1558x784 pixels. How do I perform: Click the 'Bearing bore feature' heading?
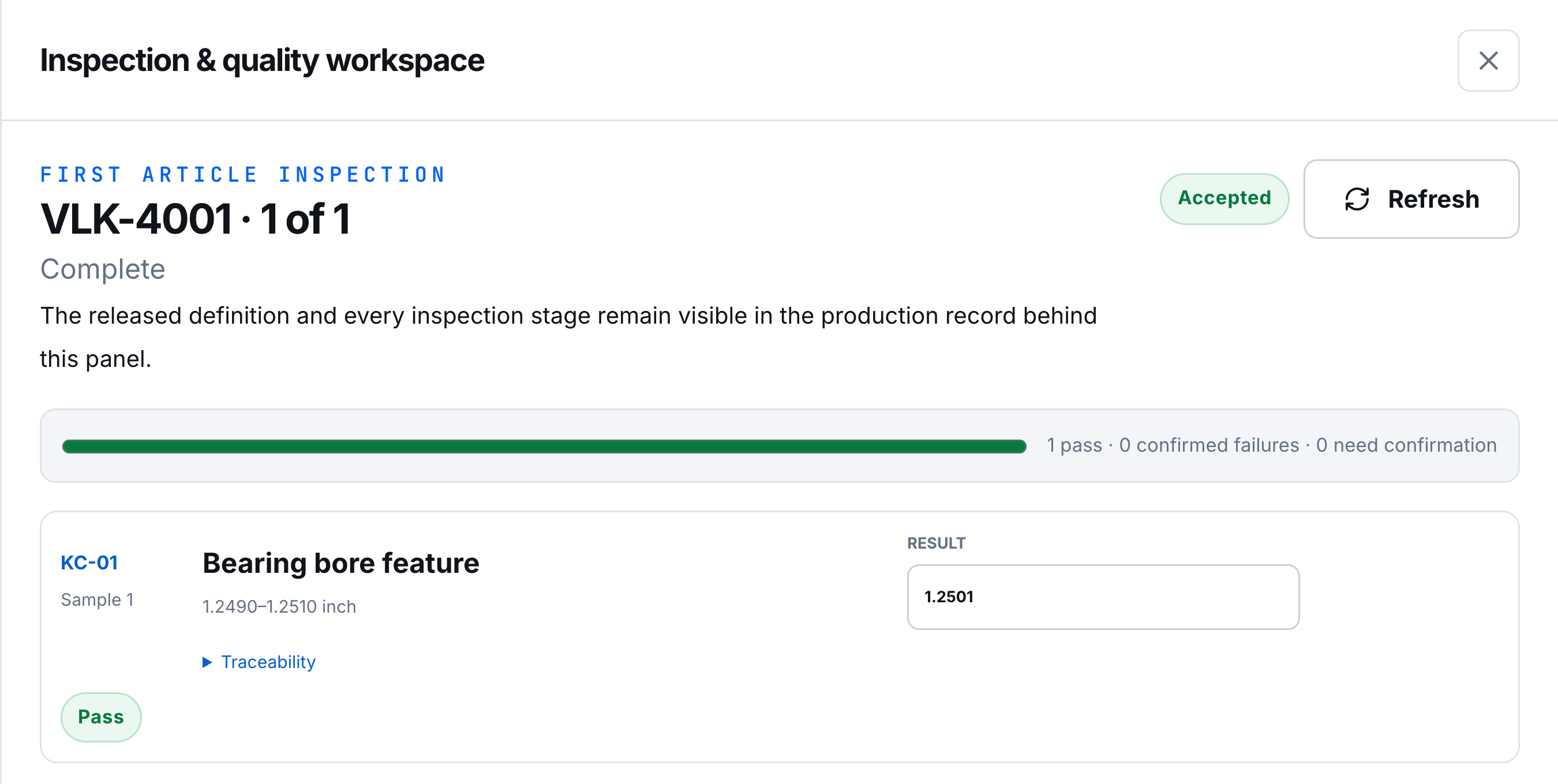pos(340,564)
